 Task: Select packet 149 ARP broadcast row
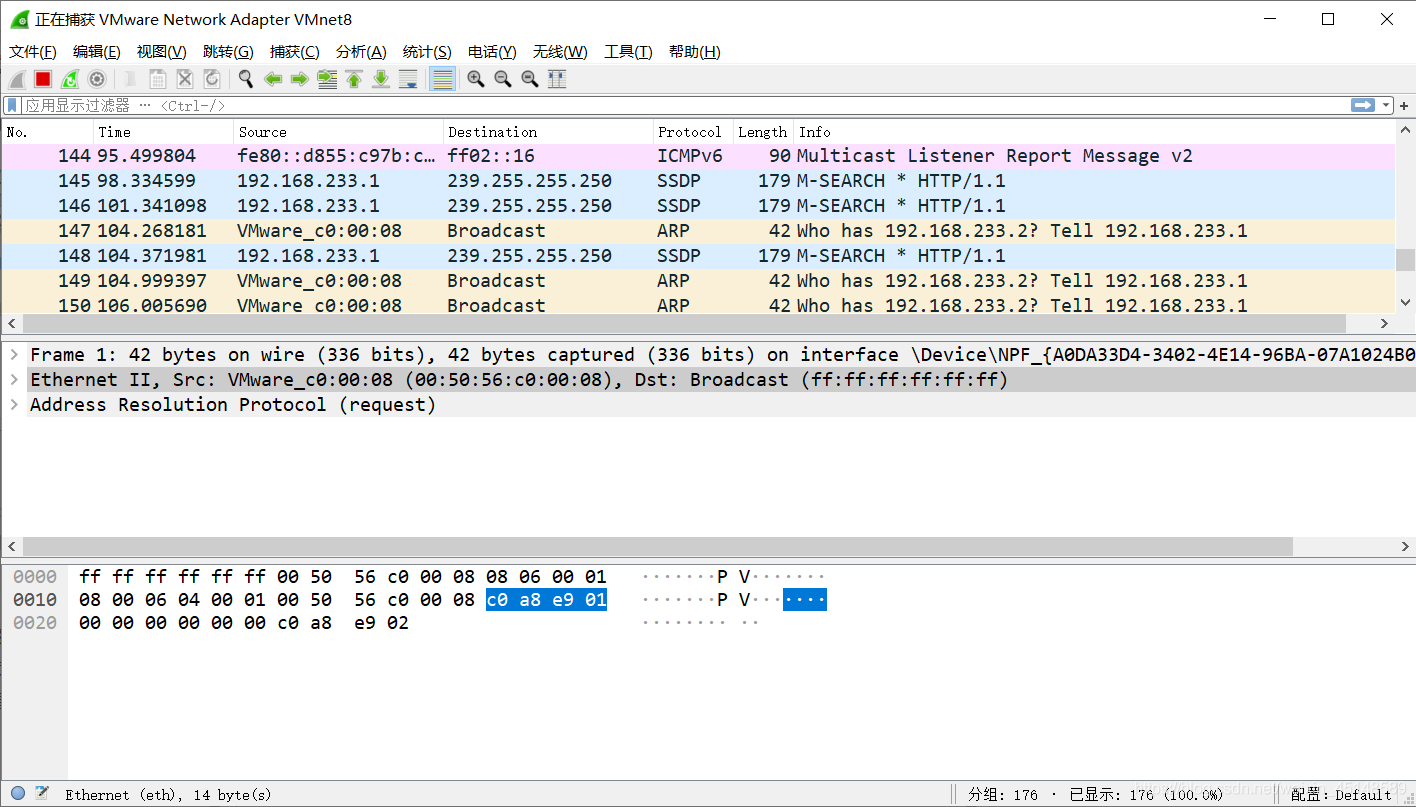pos(698,281)
